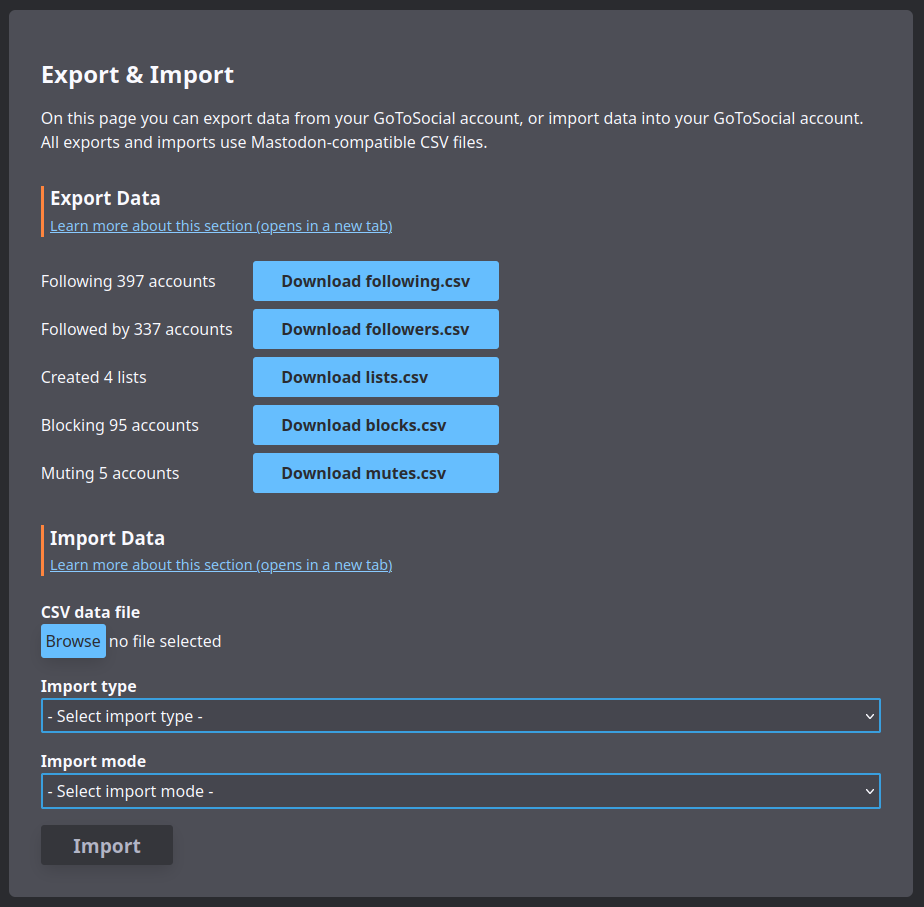Viewport: 924px width, 907px height.
Task: Download the following.csv export file
Action: tap(375, 281)
